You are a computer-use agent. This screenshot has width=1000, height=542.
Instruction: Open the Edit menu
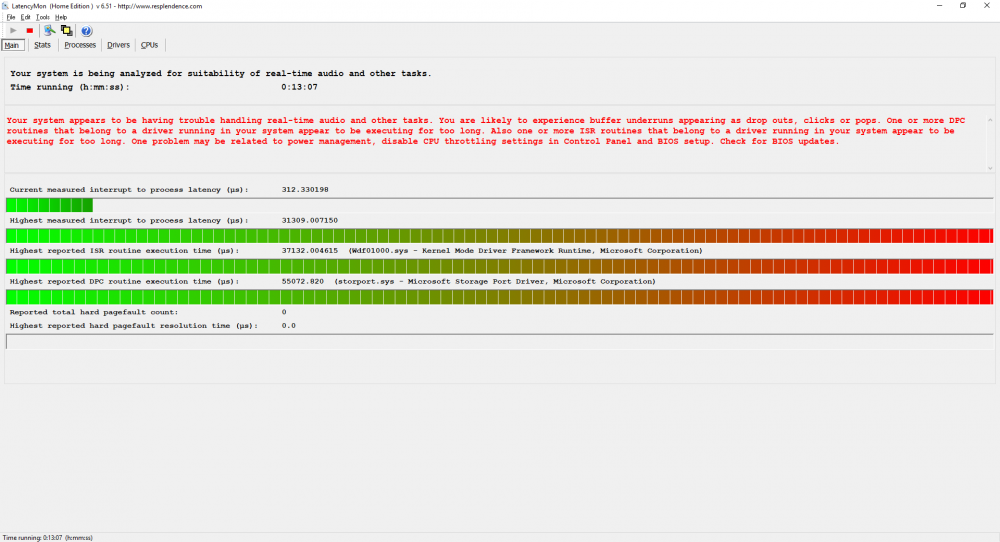pos(26,17)
